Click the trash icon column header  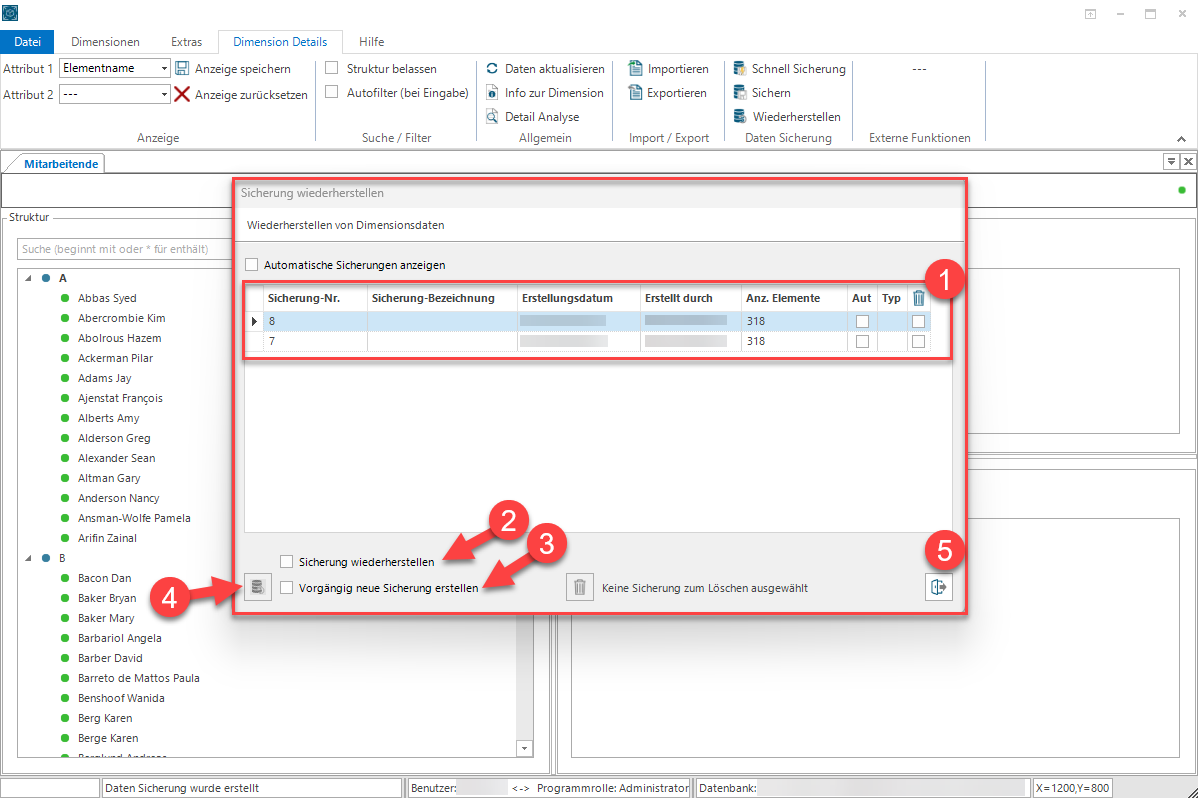(918, 298)
